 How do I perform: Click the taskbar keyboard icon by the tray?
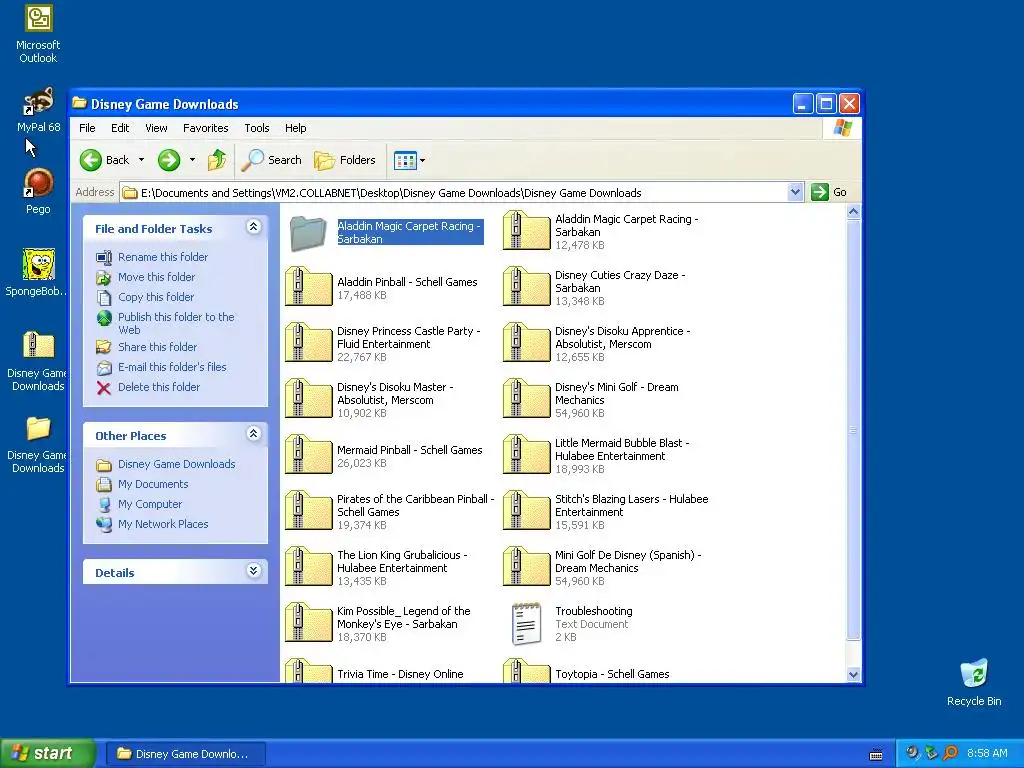tap(876, 754)
